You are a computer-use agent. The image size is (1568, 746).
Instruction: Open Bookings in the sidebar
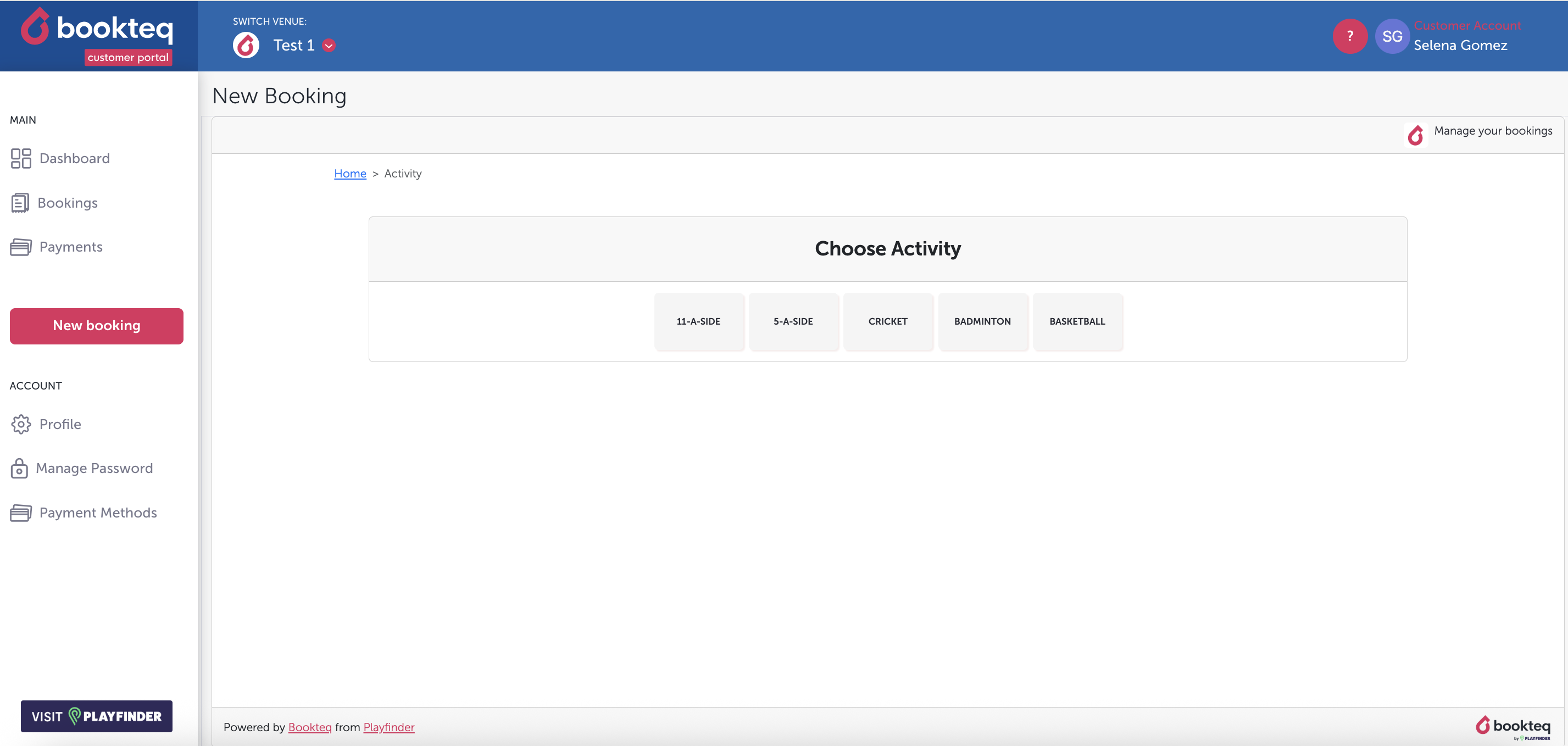(68, 203)
